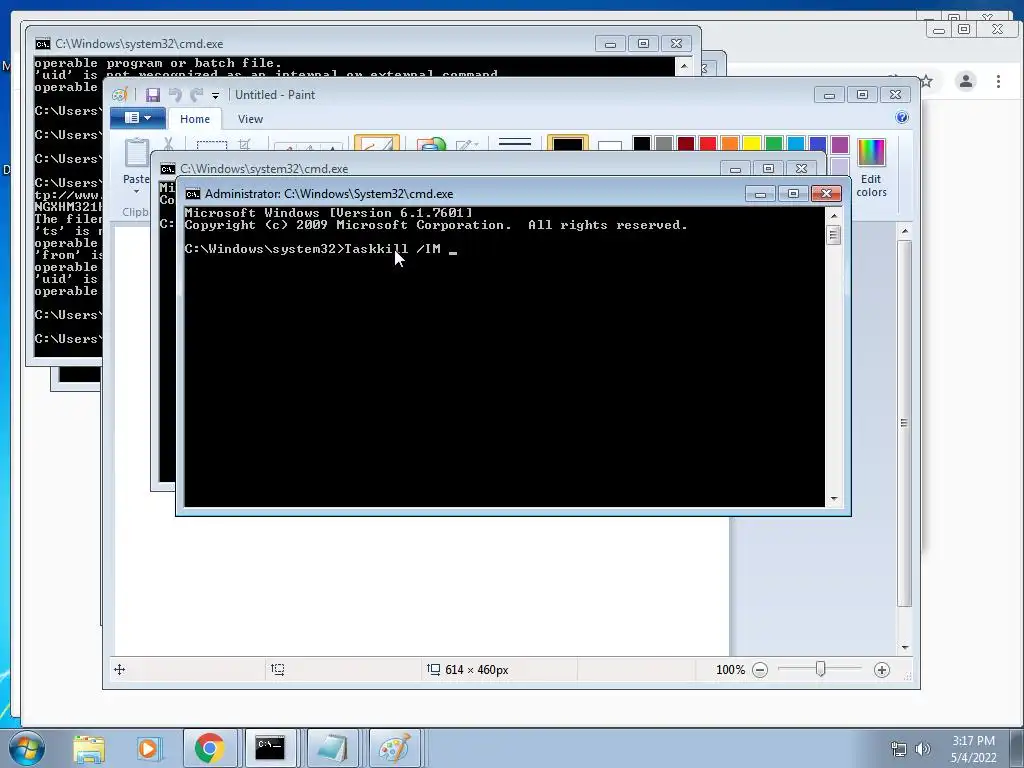Click scroll up arrow in back cmd window

tap(684, 66)
